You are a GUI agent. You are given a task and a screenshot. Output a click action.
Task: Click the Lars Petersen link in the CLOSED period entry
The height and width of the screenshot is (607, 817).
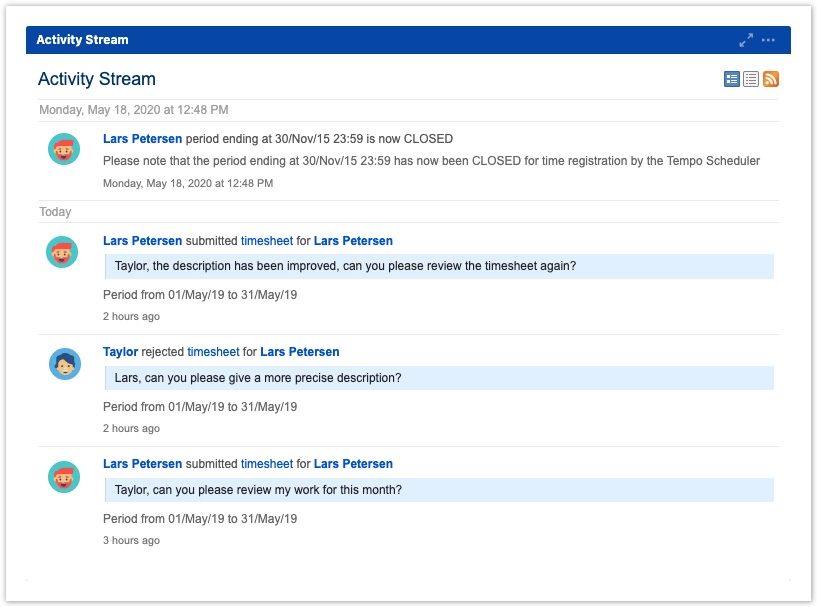[142, 139]
